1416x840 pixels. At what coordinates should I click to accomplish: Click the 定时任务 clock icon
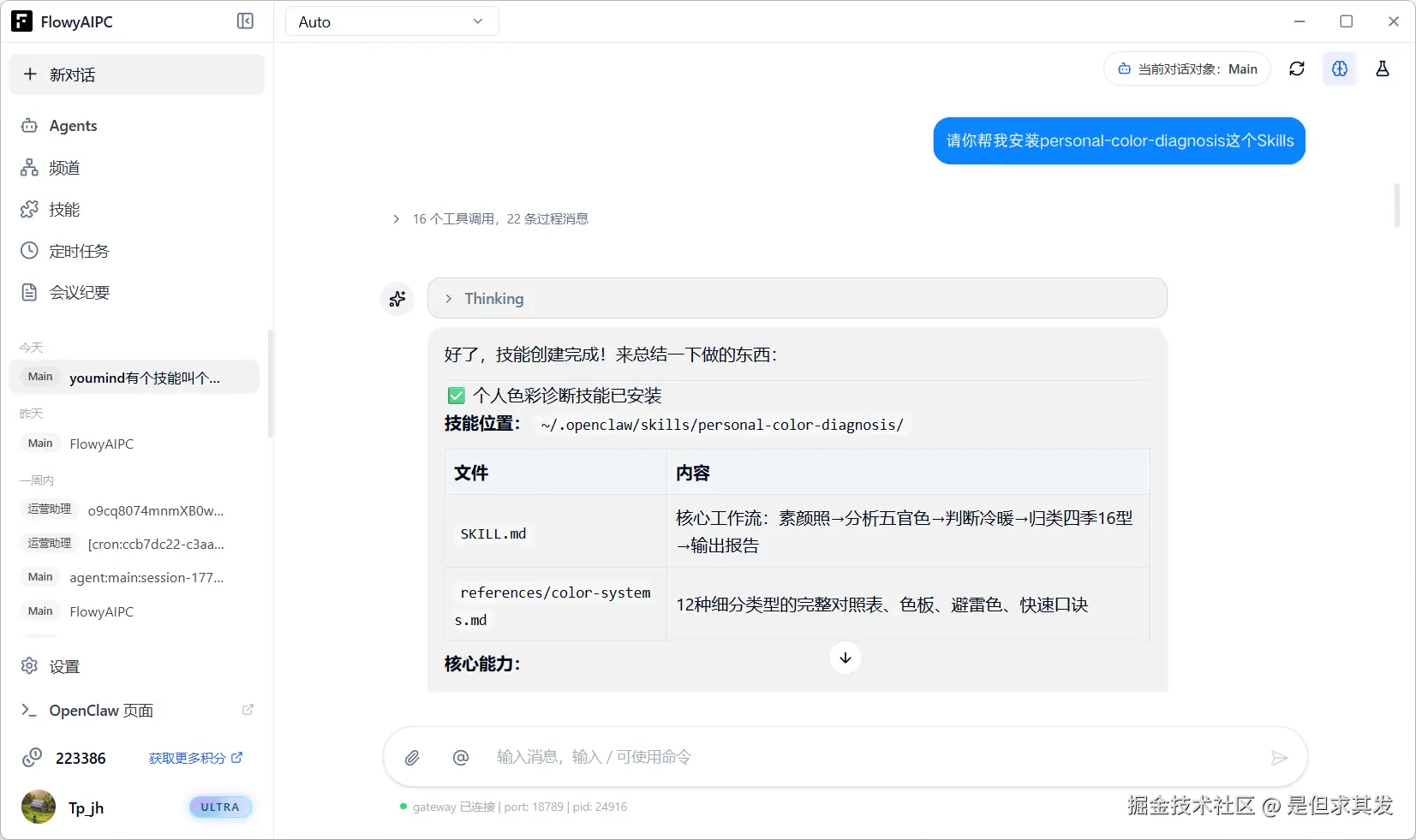[29, 251]
